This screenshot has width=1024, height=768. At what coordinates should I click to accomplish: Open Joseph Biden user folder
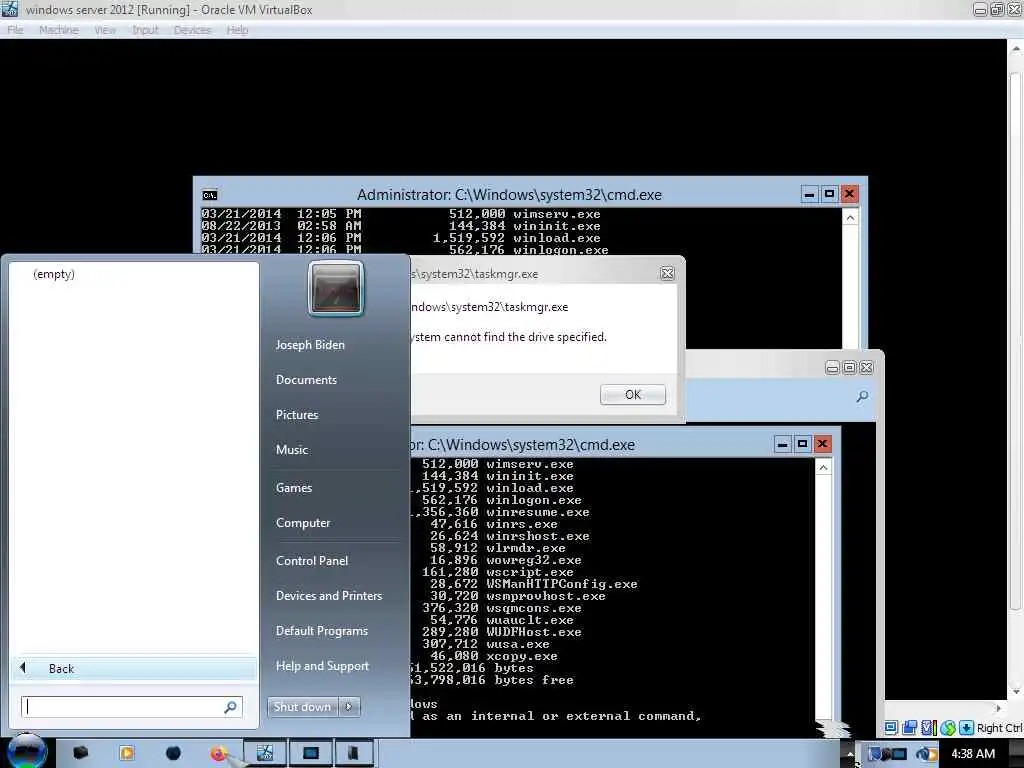pos(310,345)
